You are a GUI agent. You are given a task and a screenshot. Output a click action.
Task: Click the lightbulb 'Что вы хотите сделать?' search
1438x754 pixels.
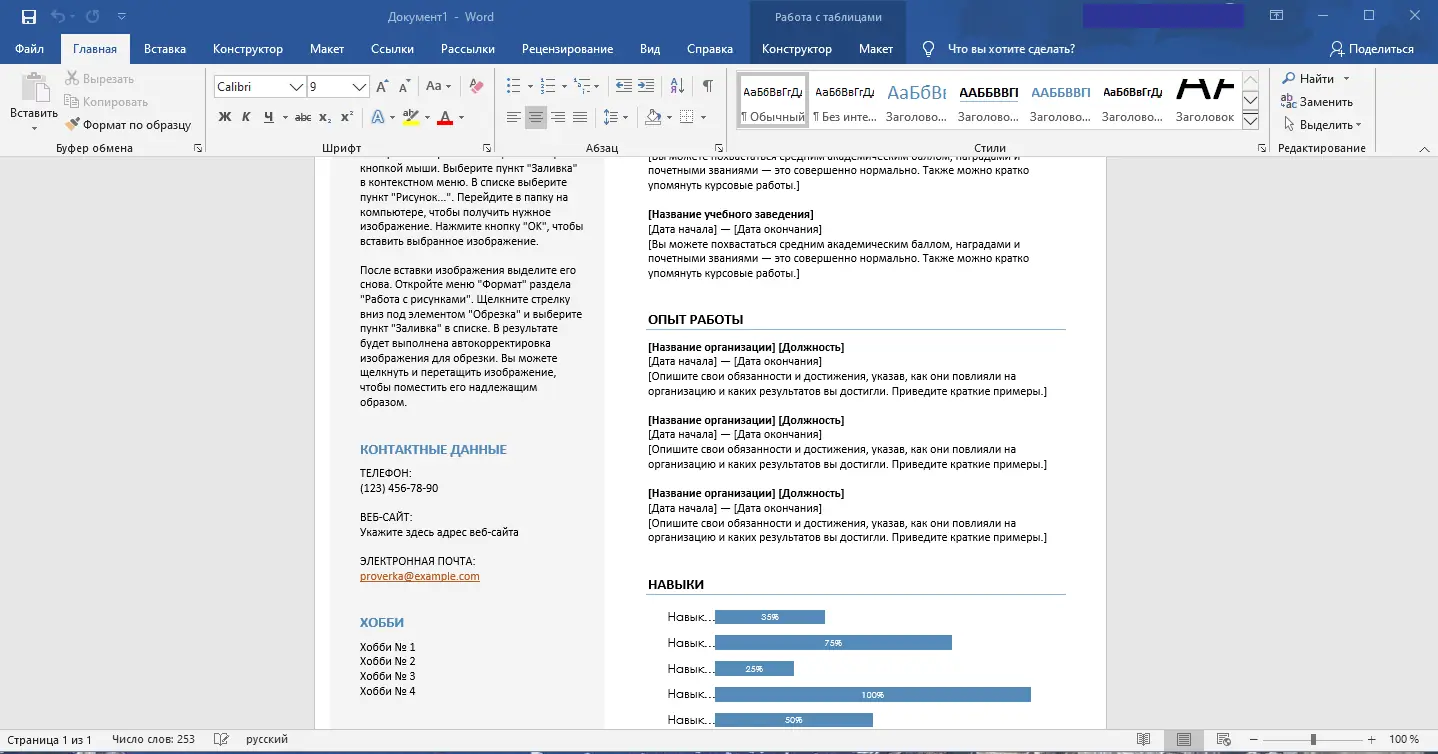[998, 49]
